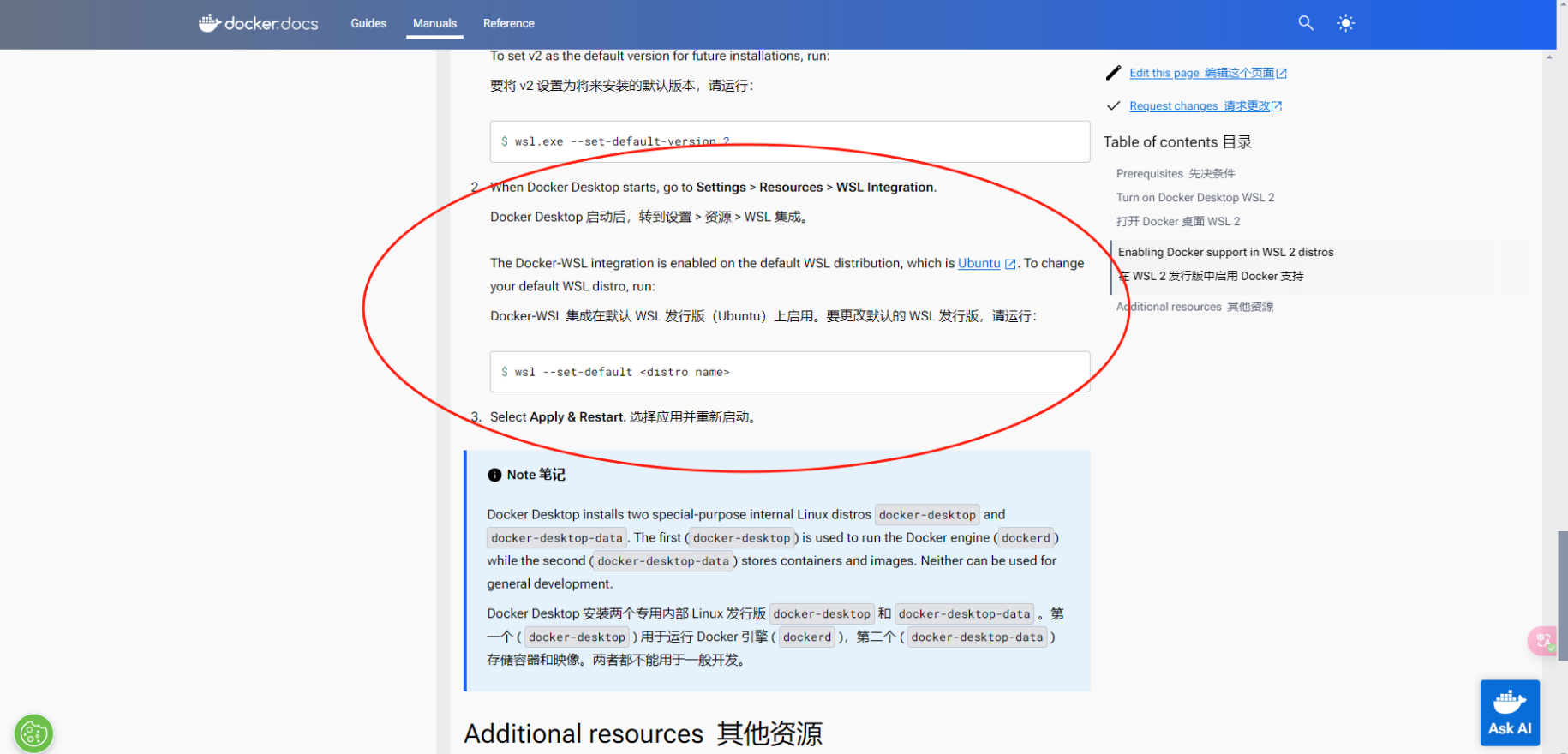Click the Additional resources heading
This screenshot has width=1568, height=754.
[x=643, y=733]
